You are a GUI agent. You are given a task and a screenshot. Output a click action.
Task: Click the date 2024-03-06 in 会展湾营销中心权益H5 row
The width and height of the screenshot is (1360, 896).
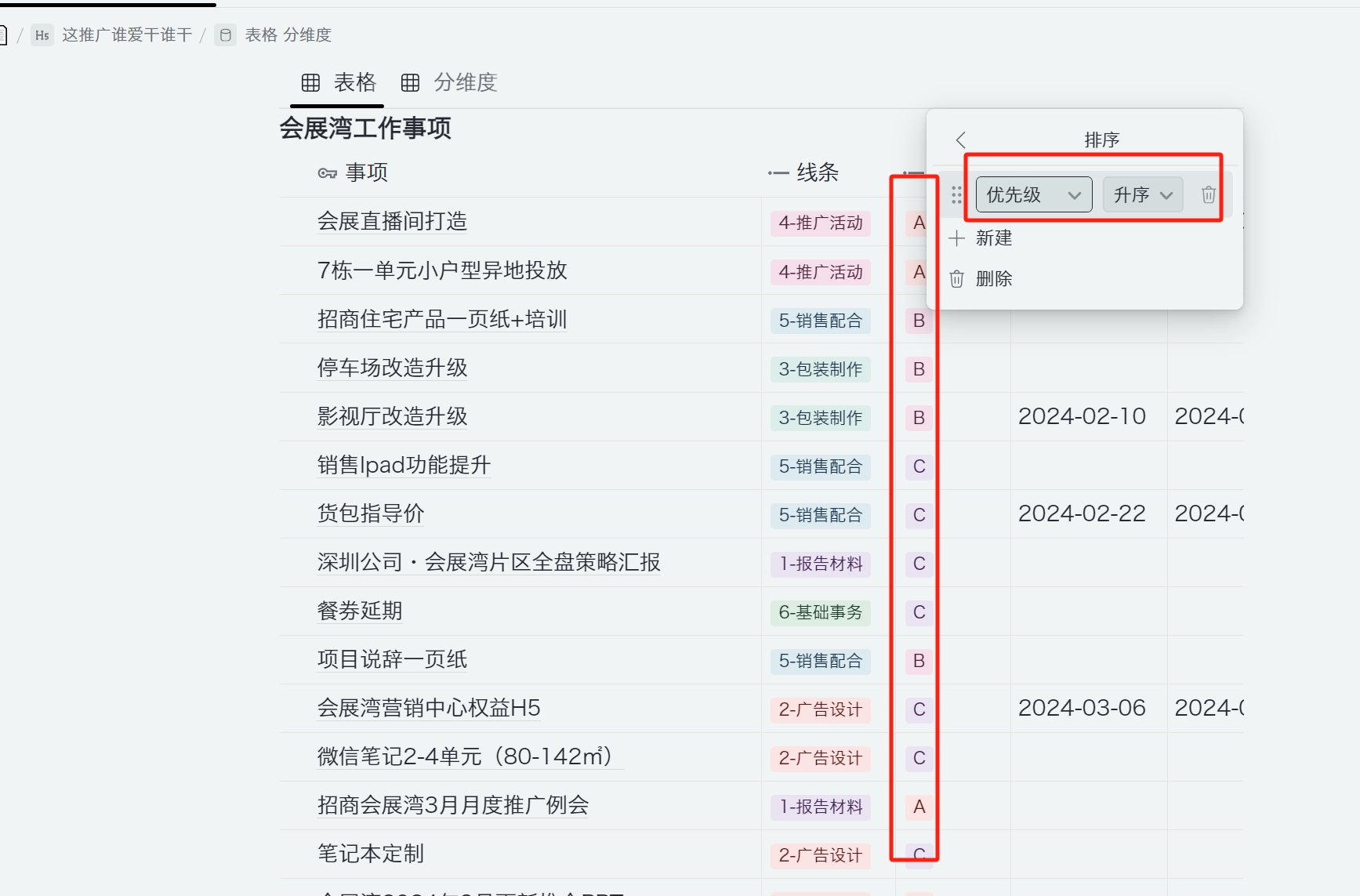1082,708
